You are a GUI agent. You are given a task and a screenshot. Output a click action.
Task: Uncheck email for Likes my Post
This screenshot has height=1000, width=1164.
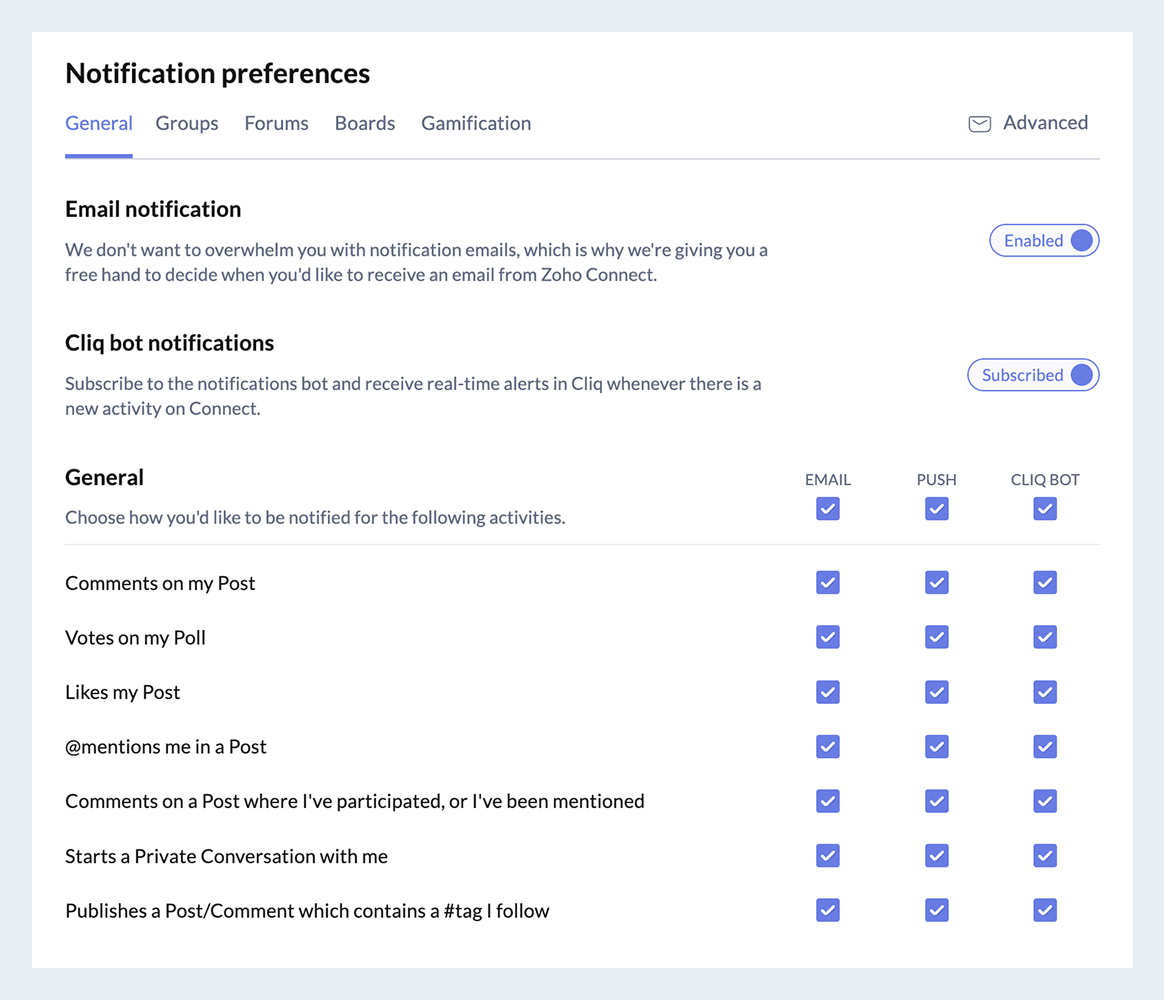pos(828,692)
